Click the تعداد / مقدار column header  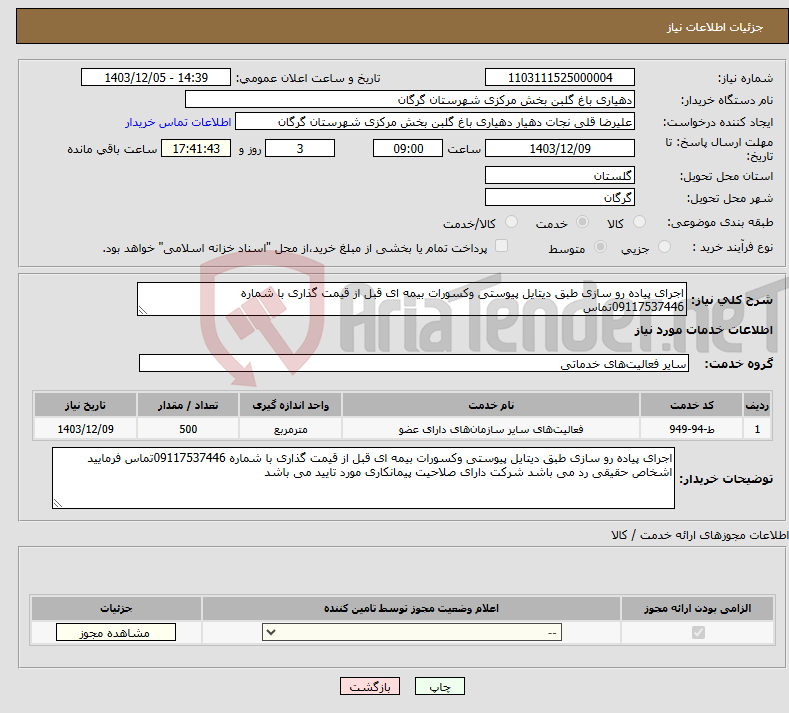pyautogui.click(x=188, y=405)
